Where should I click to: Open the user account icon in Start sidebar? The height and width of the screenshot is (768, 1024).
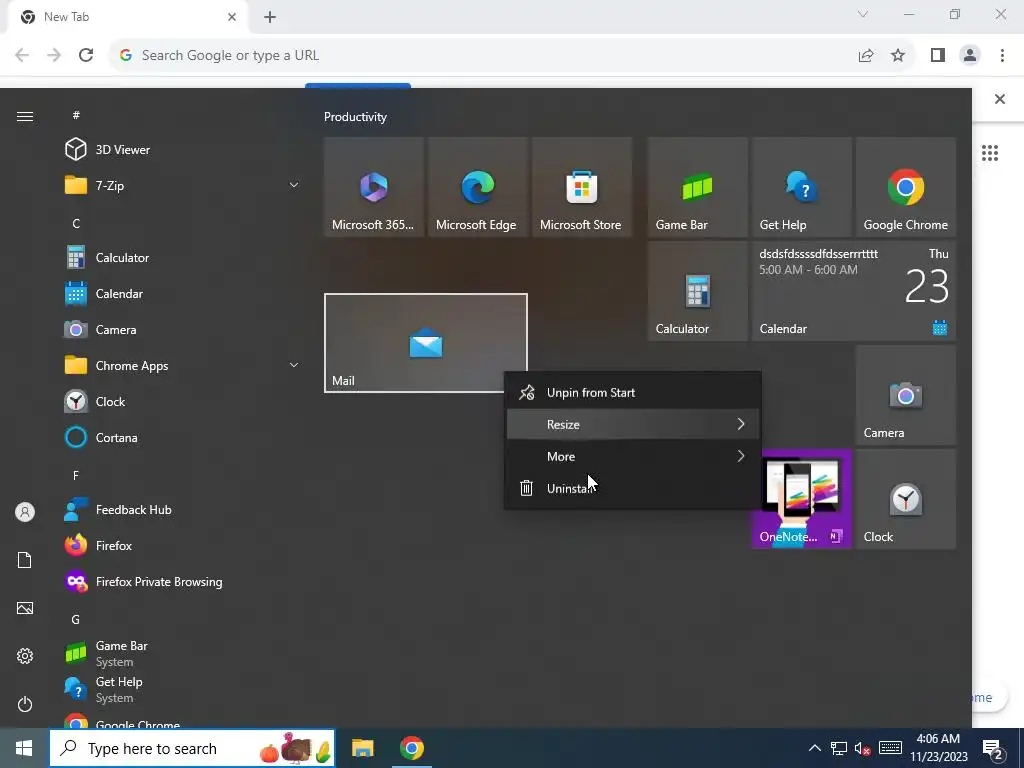coord(25,512)
